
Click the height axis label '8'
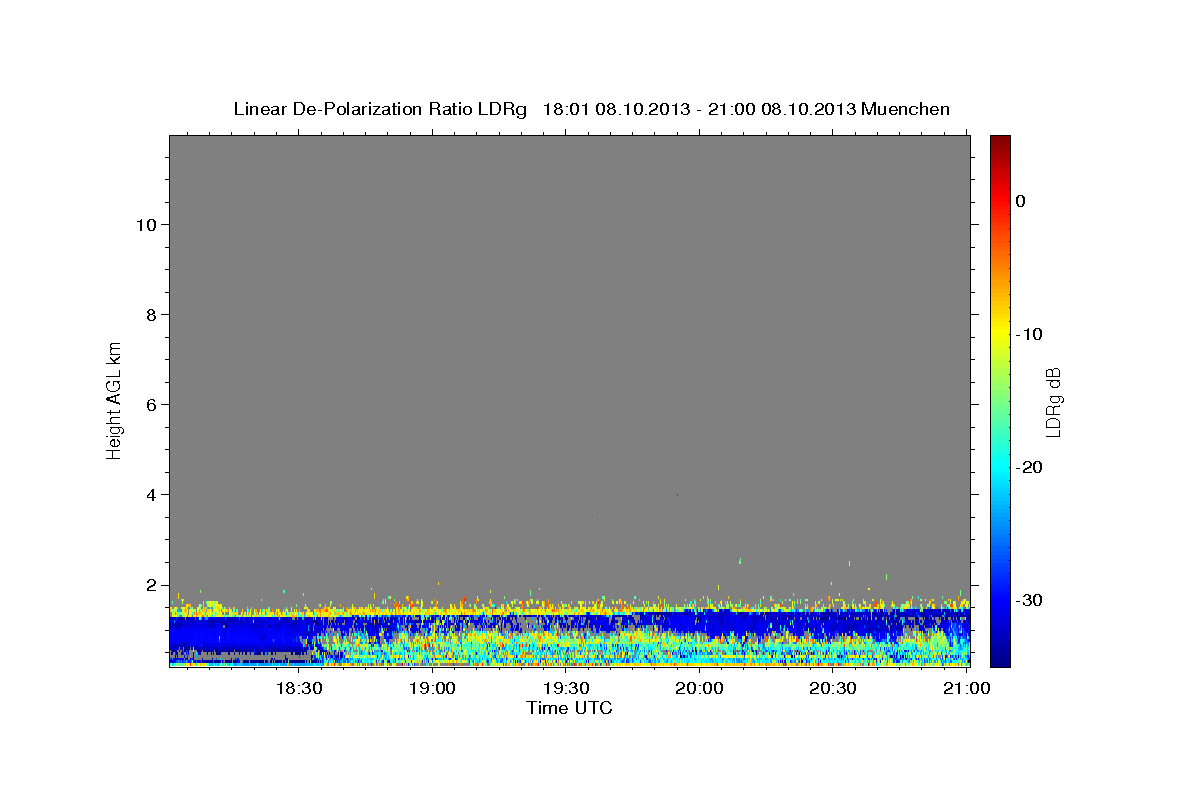pos(151,314)
